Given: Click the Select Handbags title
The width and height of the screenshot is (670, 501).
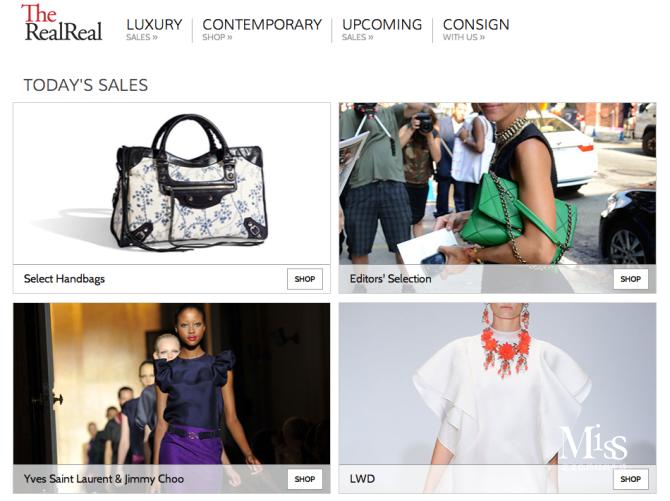Looking at the screenshot, I should 64,279.
